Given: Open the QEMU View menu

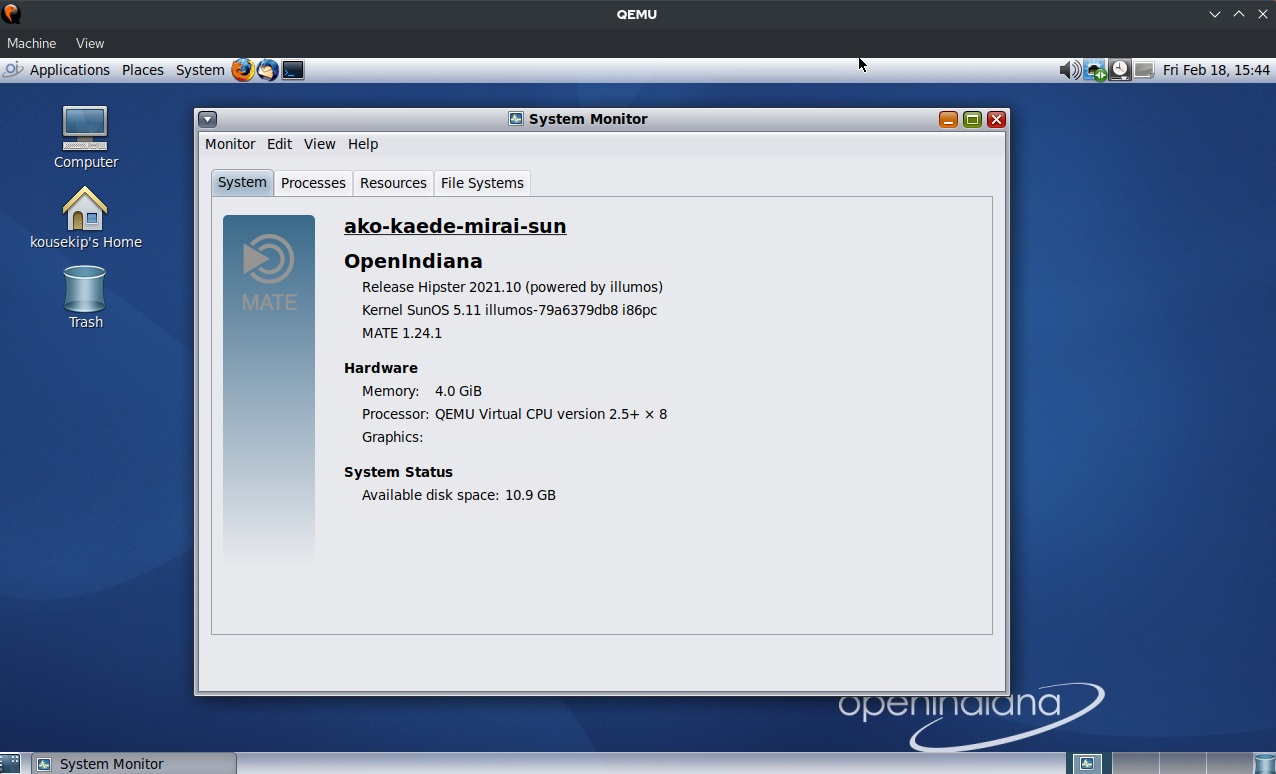Looking at the screenshot, I should [x=90, y=43].
